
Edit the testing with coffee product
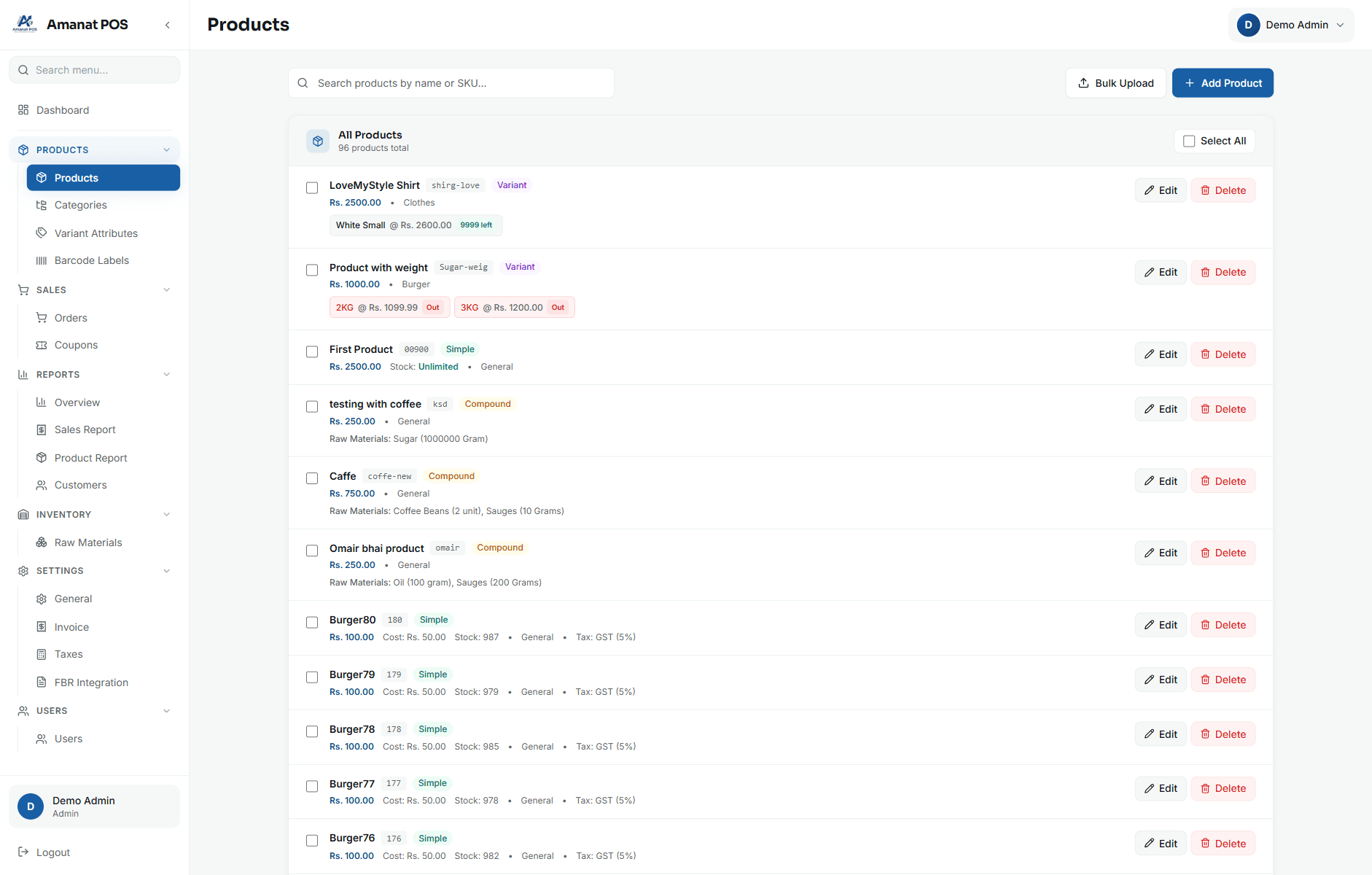point(1161,409)
